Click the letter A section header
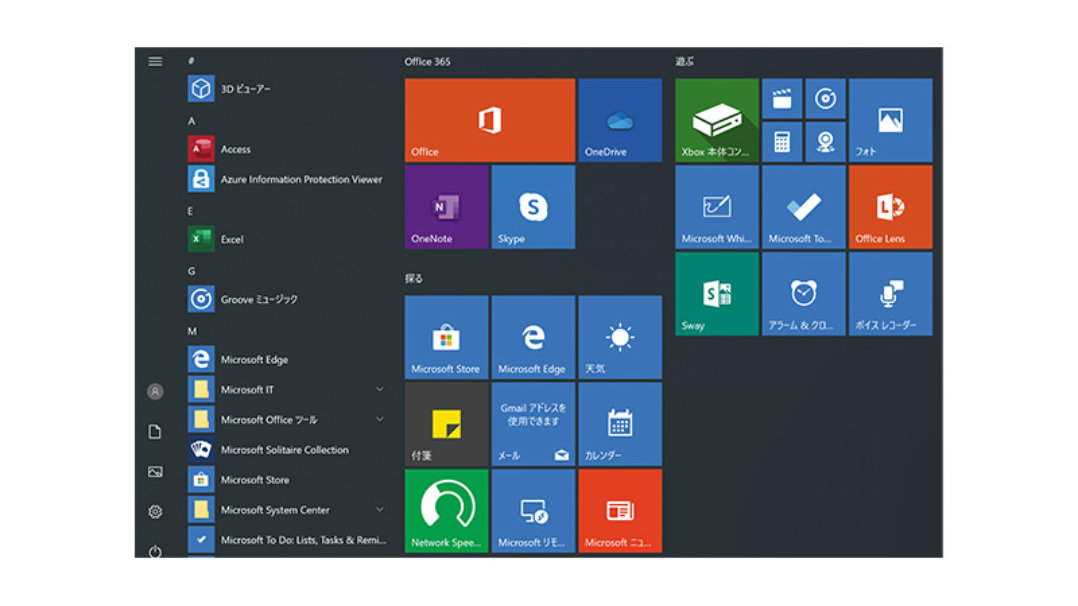 192,121
